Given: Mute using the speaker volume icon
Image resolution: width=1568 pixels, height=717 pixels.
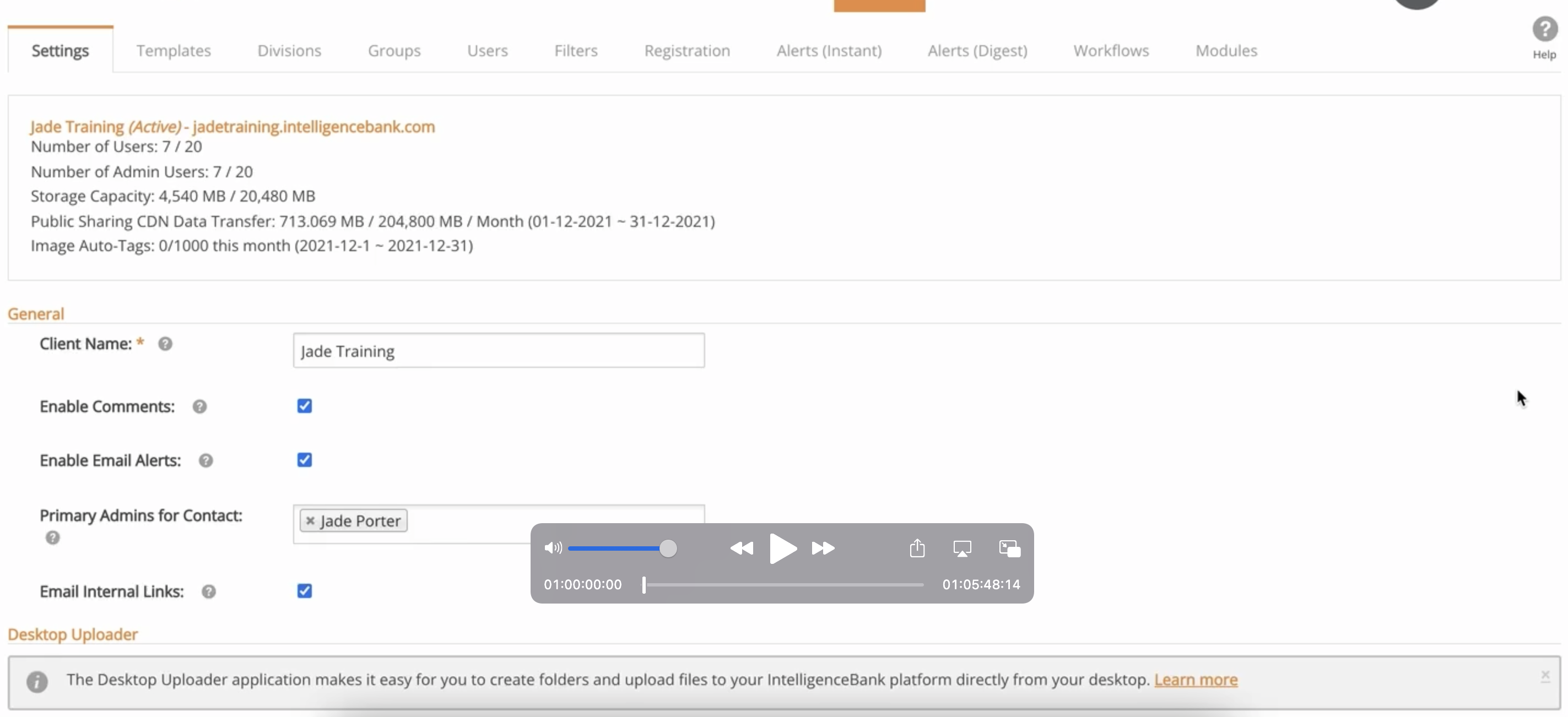Looking at the screenshot, I should pos(553,548).
